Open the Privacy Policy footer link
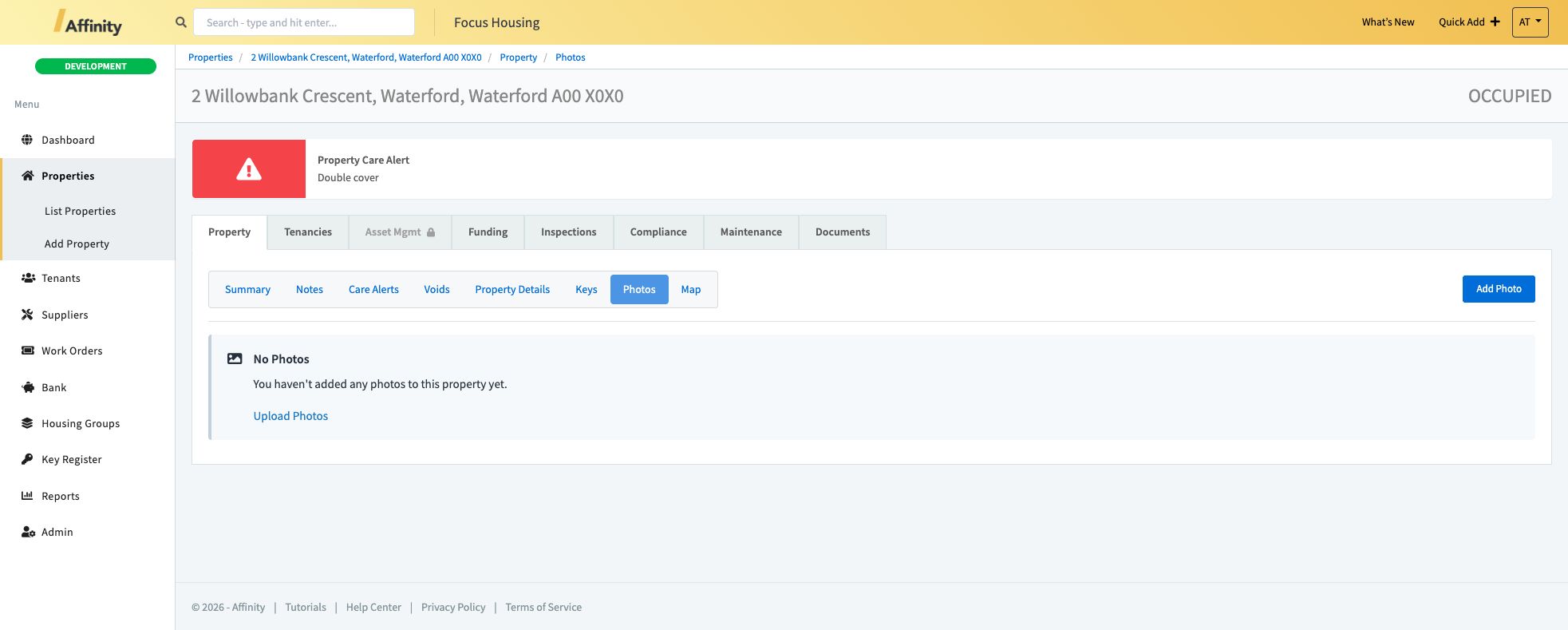Image resolution: width=1568 pixels, height=630 pixels. tap(453, 608)
